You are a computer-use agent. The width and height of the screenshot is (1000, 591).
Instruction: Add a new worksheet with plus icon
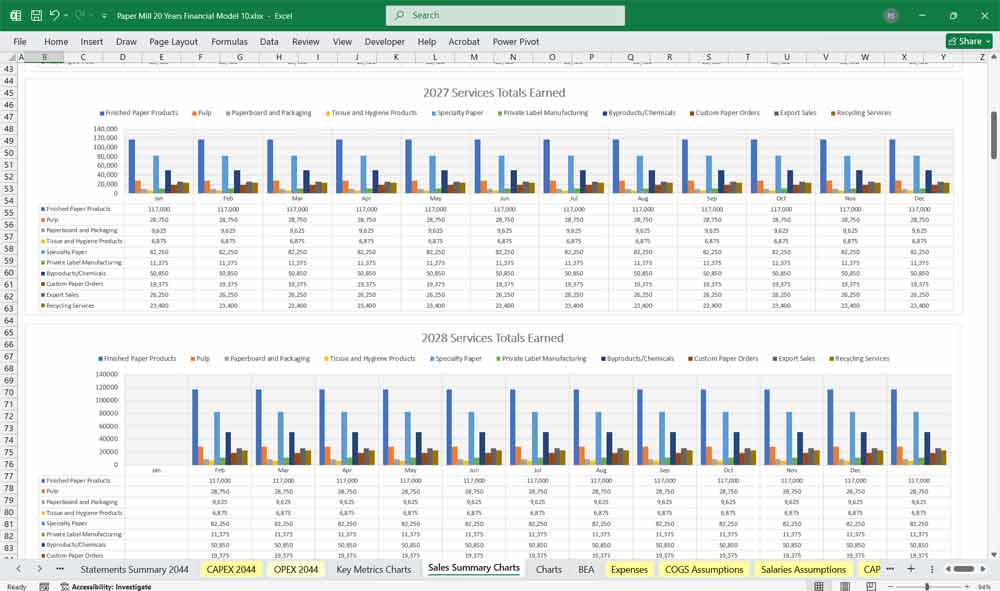click(910, 568)
